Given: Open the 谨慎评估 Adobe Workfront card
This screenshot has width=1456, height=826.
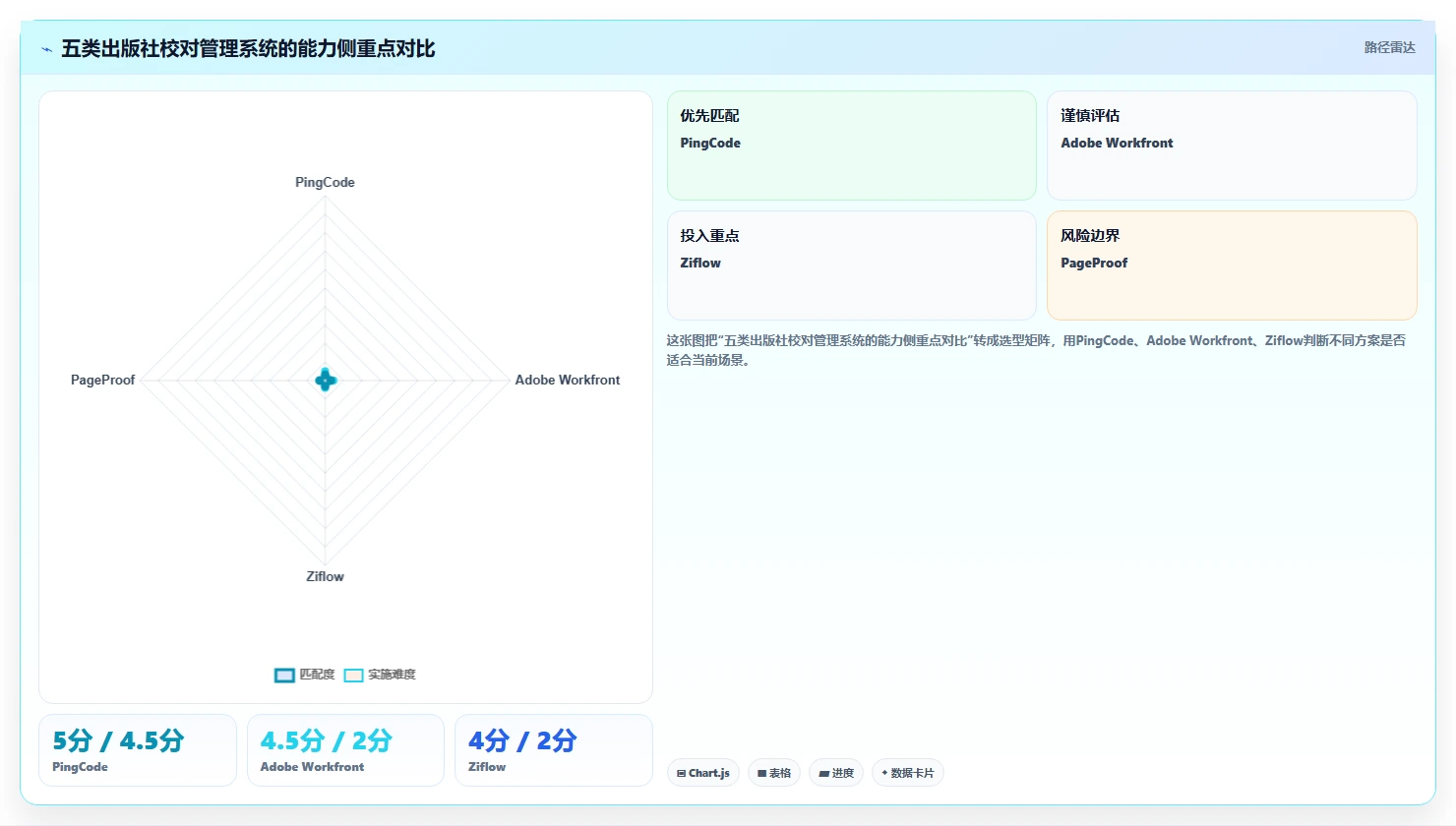Looking at the screenshot, I should pos(1232,146).
